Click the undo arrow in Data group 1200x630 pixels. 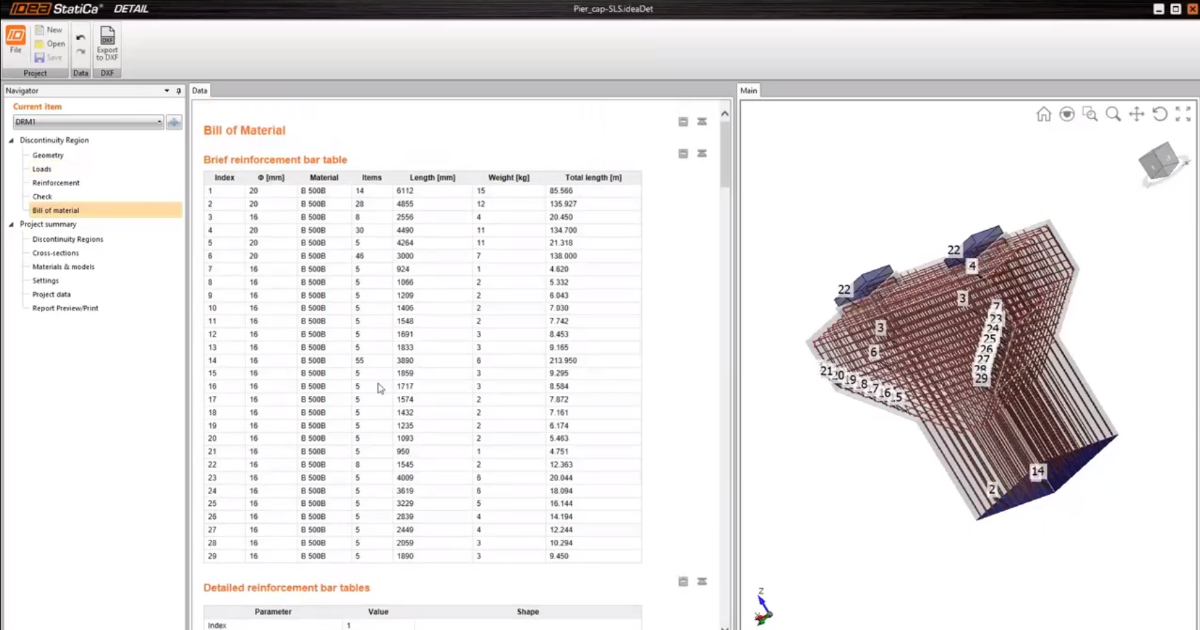click(x=81, y=37)
